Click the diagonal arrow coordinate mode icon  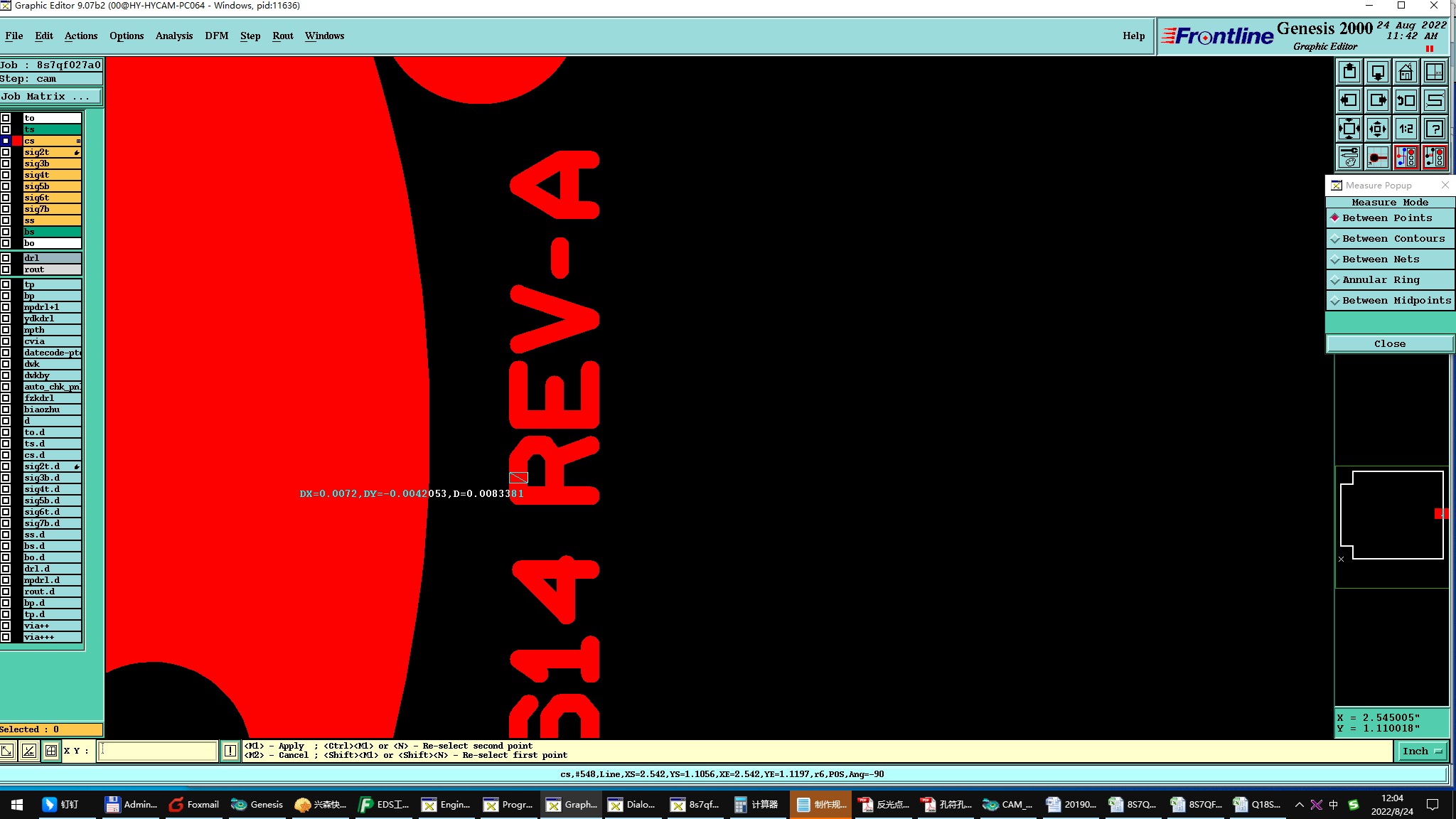click(x=7, y=751)
